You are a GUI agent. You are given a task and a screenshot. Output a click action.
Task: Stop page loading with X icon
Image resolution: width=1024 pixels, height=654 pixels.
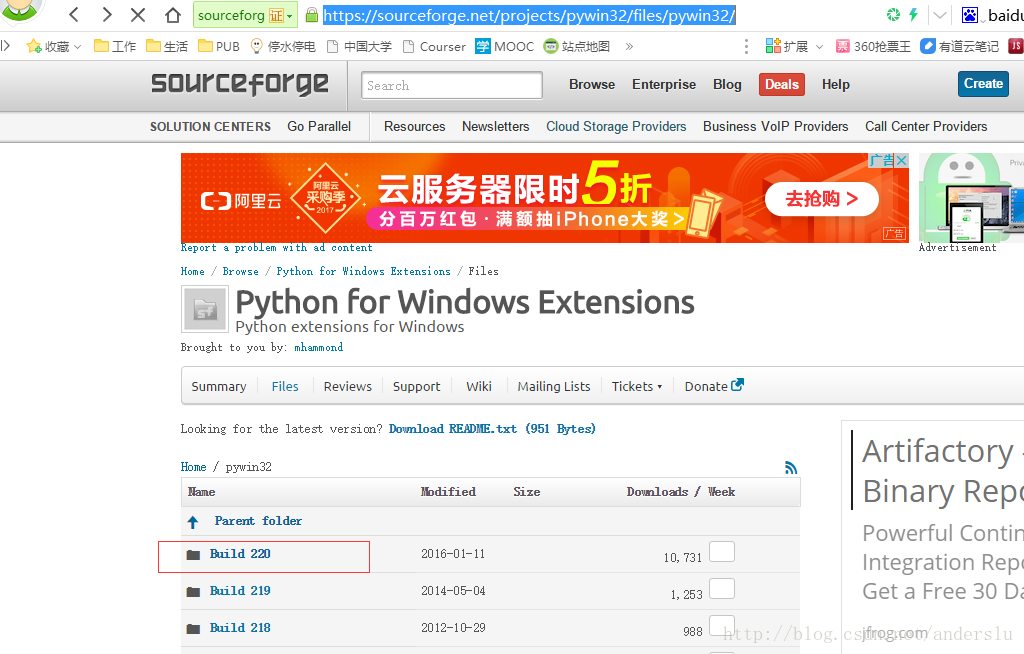point(138,14)
